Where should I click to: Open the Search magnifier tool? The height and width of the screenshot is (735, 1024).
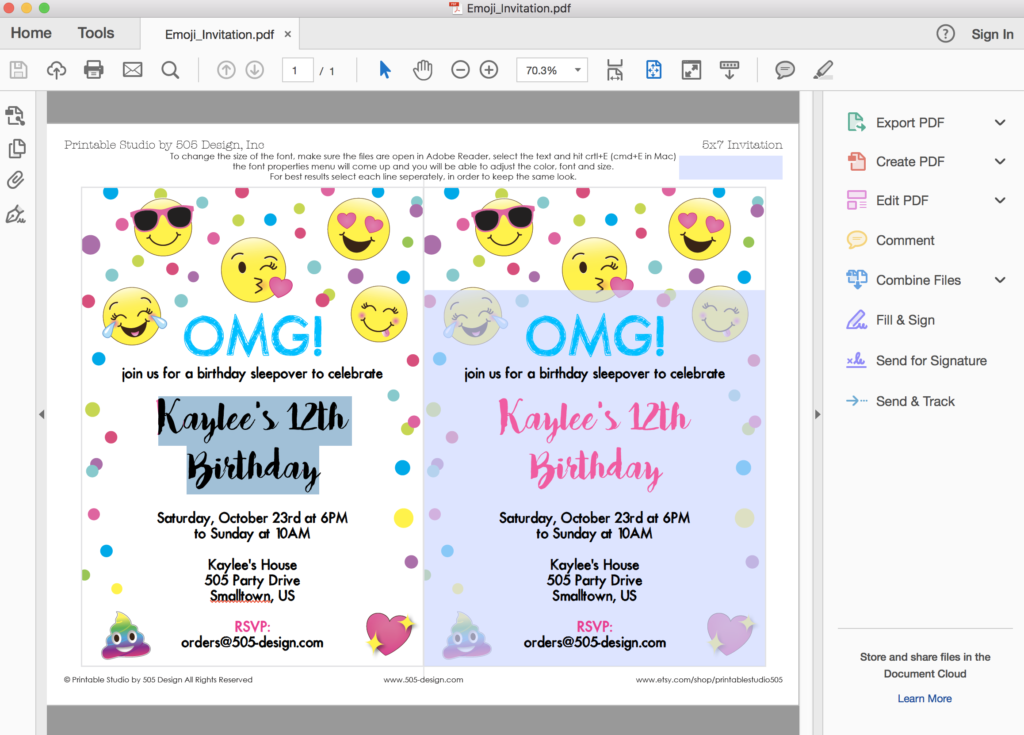tap(170, 69)
